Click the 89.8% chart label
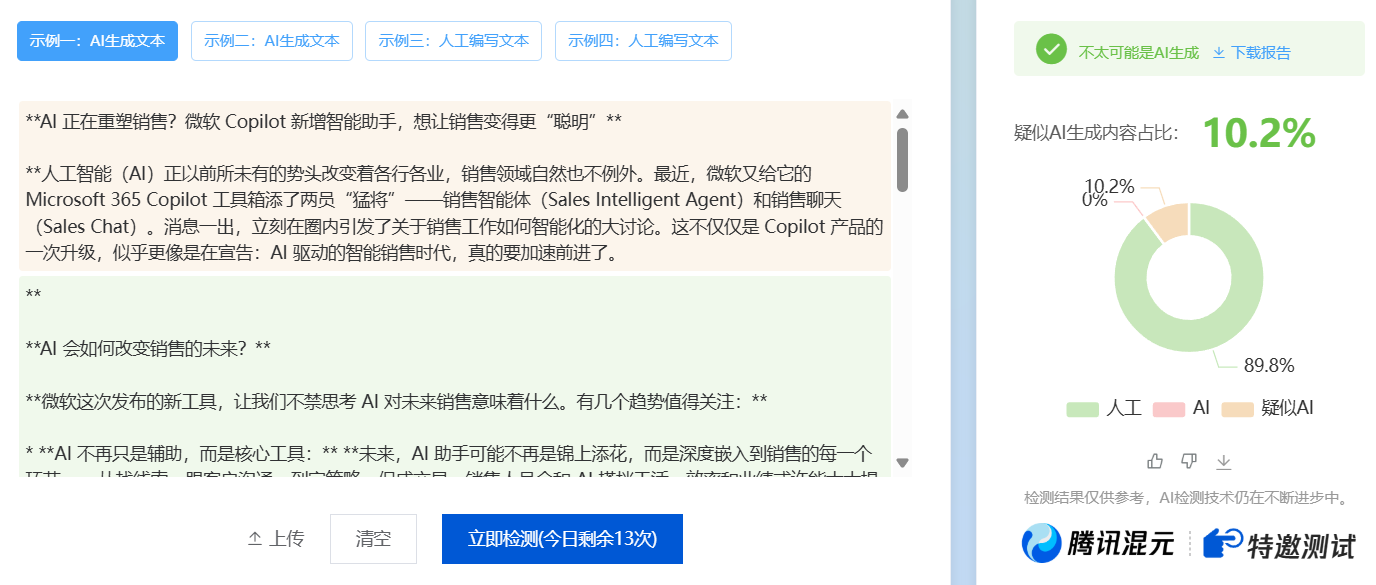 pos(1269,364)
